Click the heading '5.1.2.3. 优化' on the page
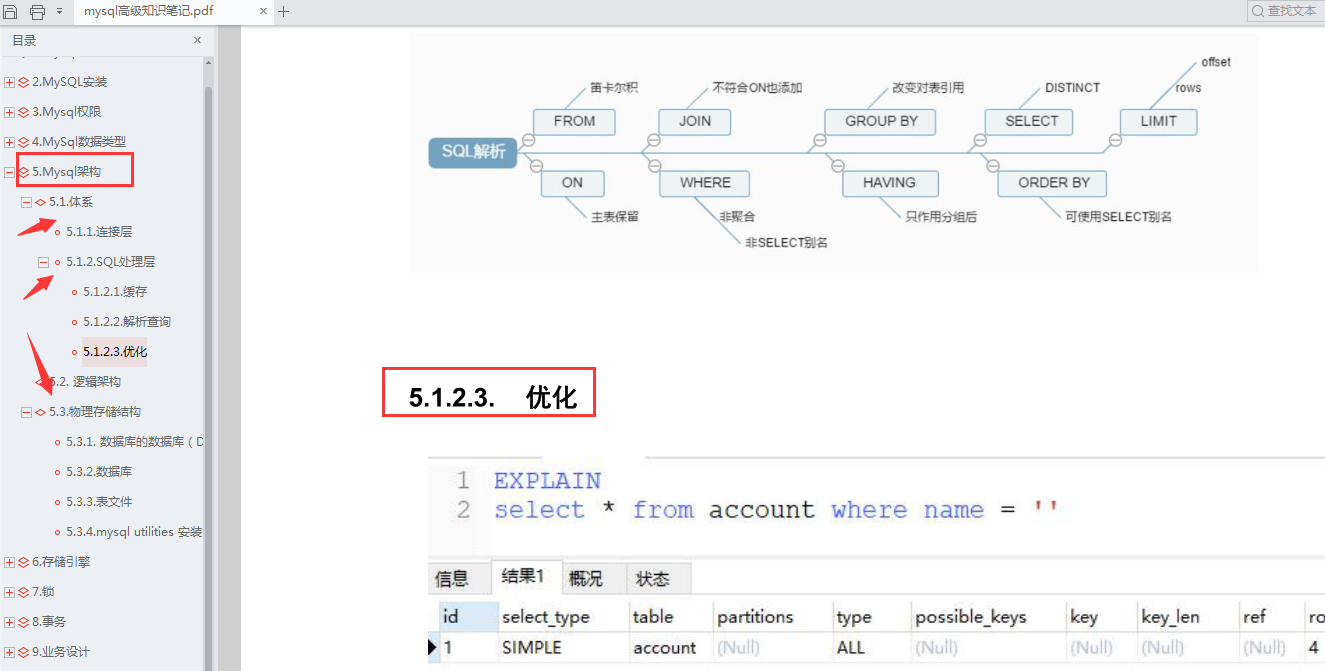Image resolution: width=1325 pixels, height=671 pixels. pyautogui.click(x=493, y=397)
